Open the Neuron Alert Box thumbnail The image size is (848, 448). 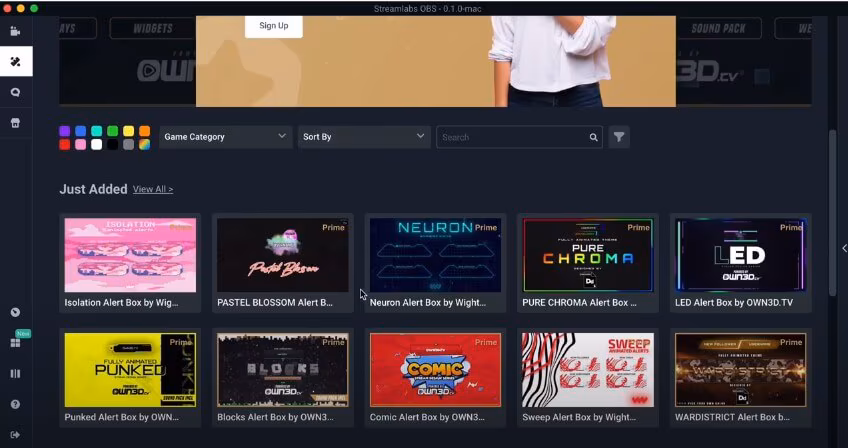(435, 255)
